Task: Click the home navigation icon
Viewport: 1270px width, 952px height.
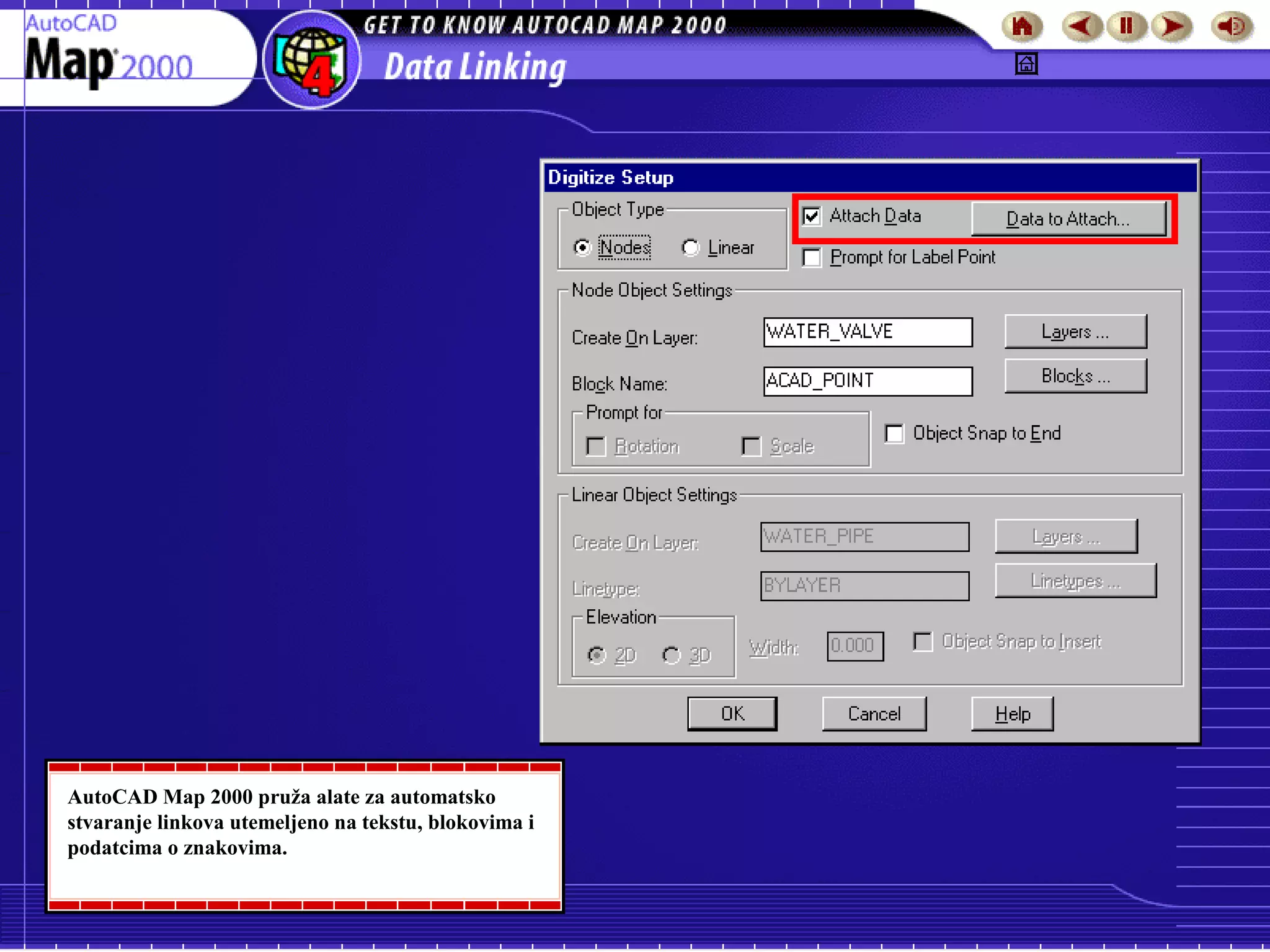Action: (1022, 27)
